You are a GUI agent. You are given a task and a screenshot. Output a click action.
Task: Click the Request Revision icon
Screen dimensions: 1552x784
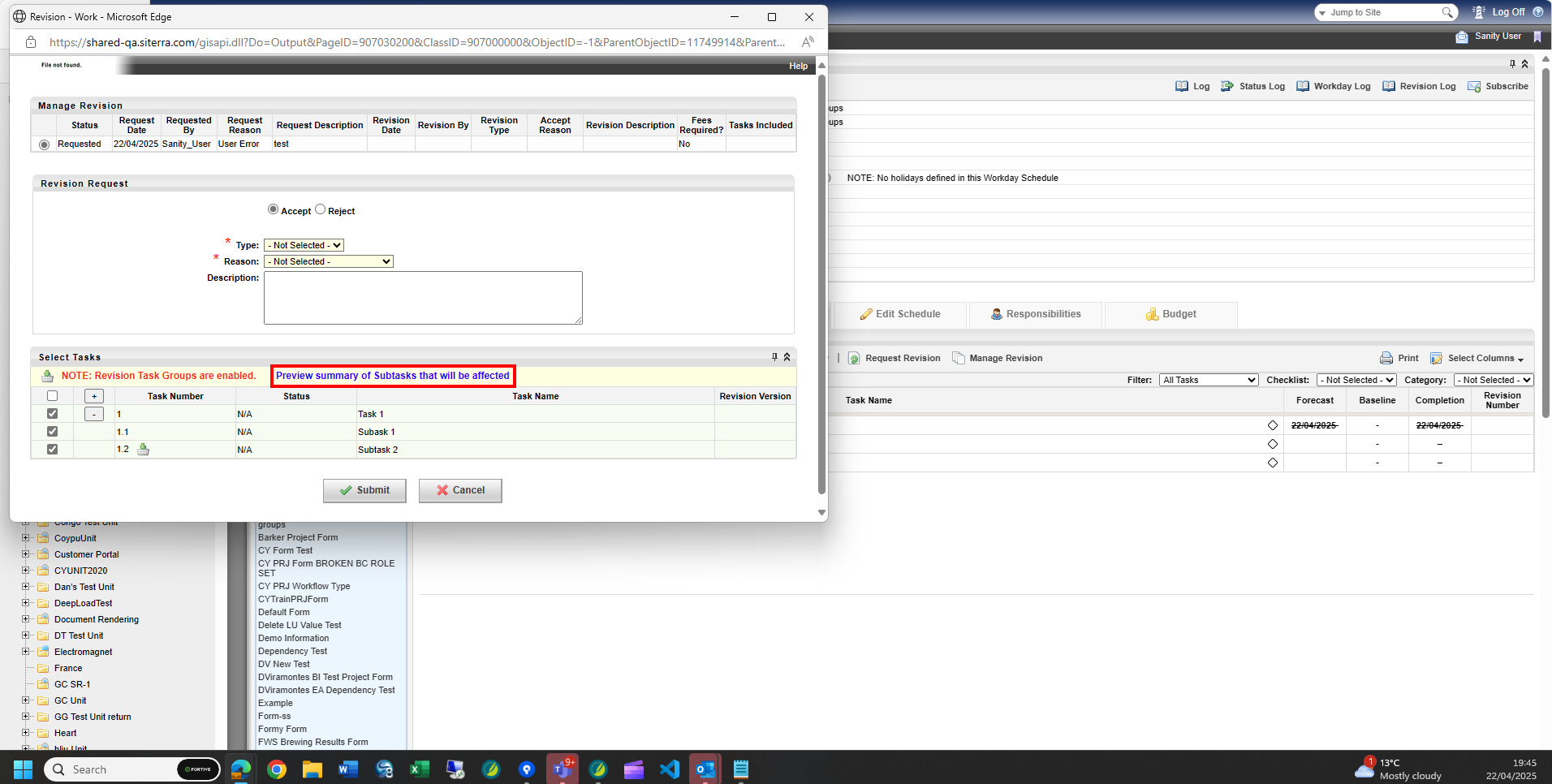(855, 358)
